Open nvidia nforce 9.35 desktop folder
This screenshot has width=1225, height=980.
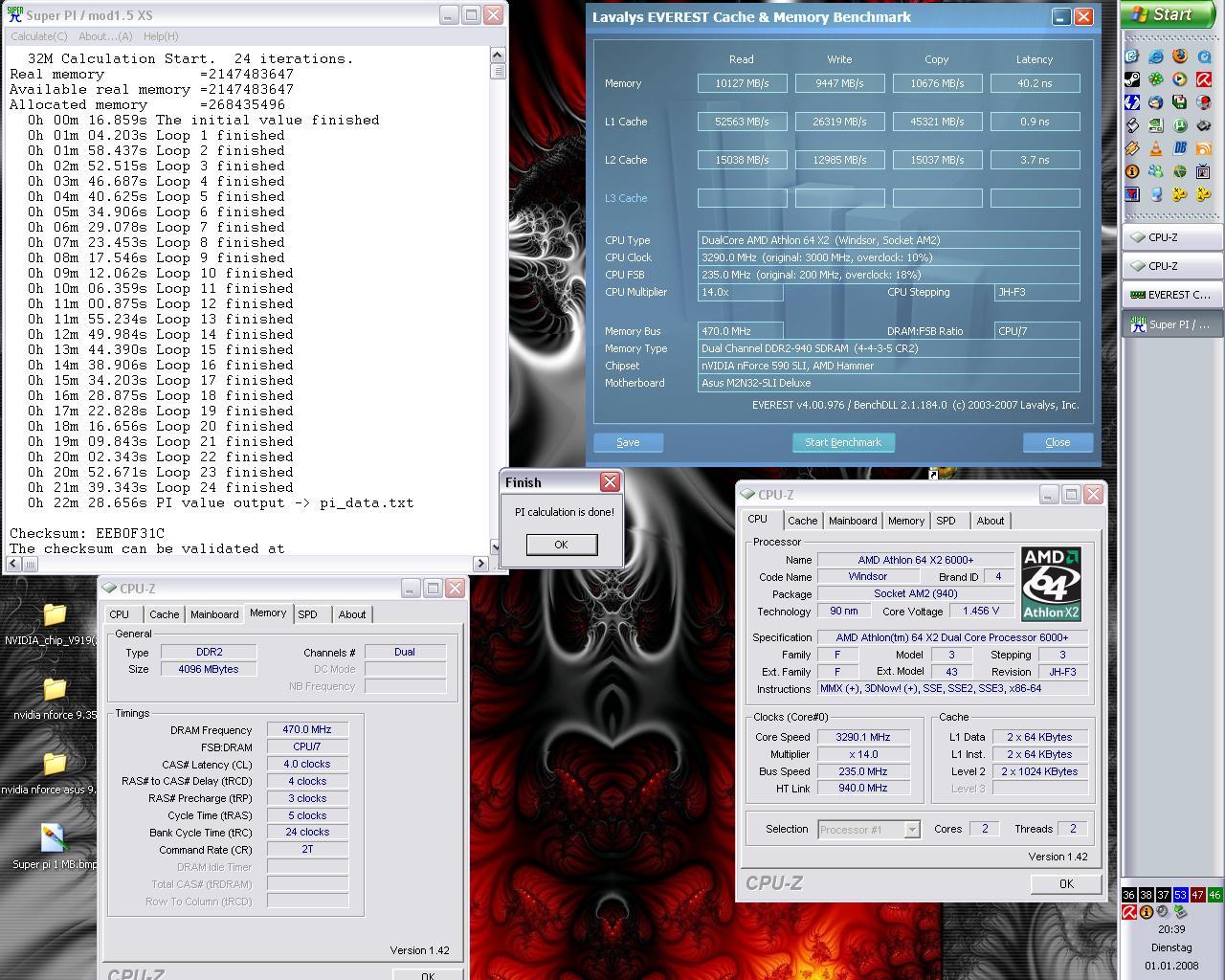(54, 699)
